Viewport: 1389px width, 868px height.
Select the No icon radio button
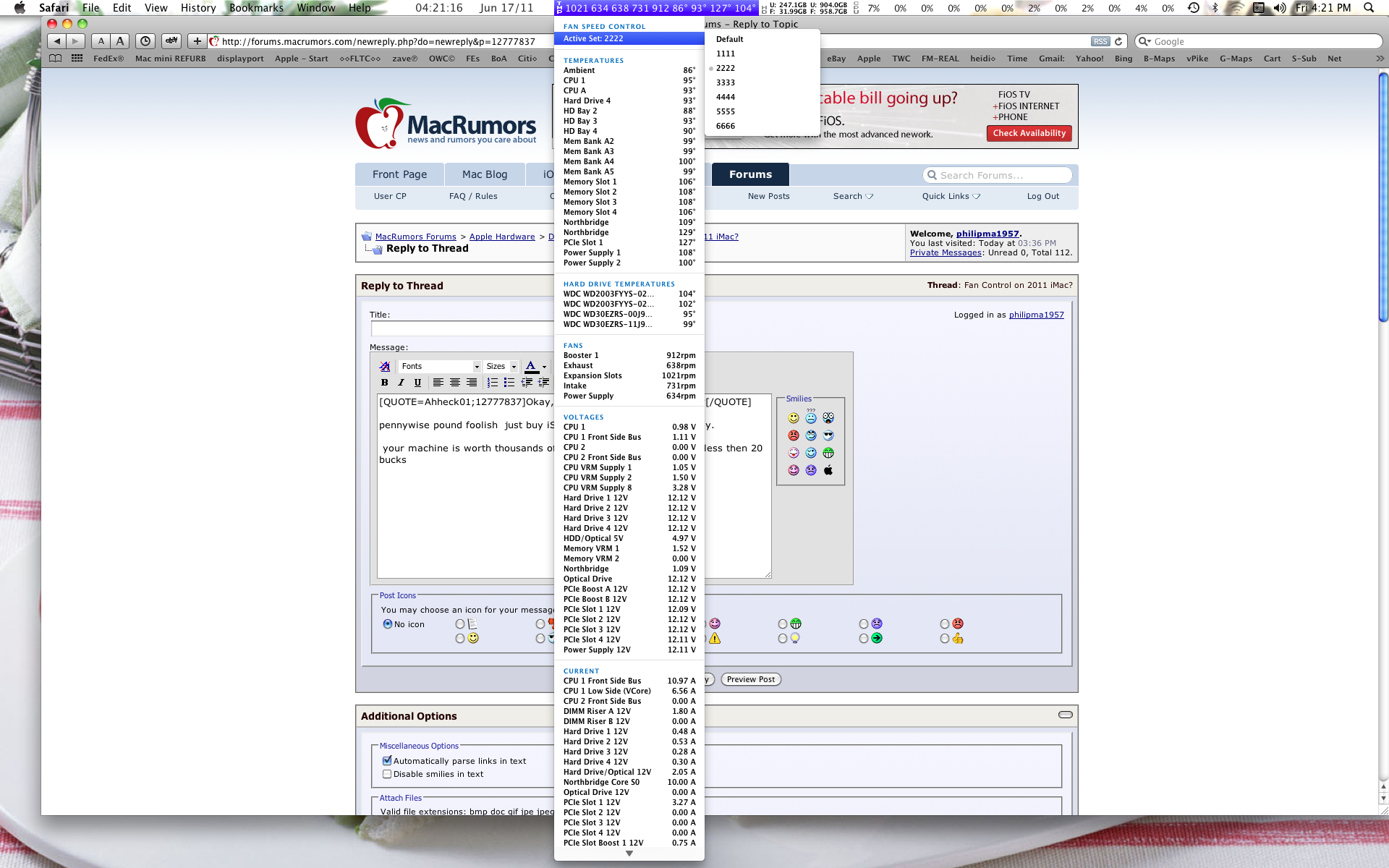click(388, 624)
